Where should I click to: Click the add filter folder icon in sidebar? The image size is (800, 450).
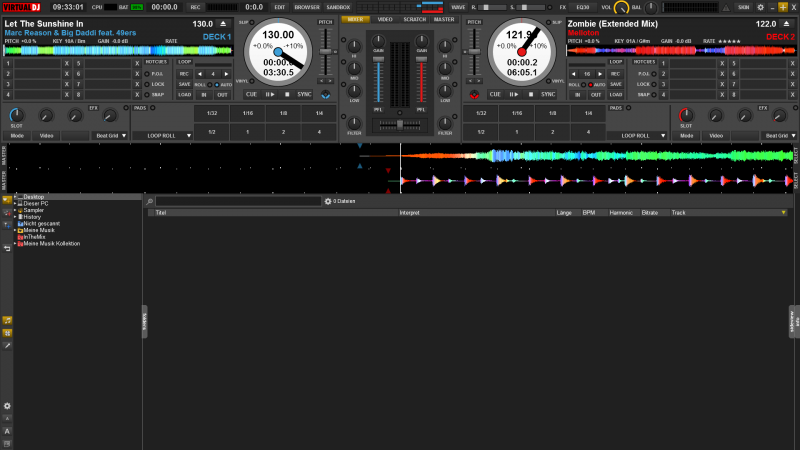point(7,212)
